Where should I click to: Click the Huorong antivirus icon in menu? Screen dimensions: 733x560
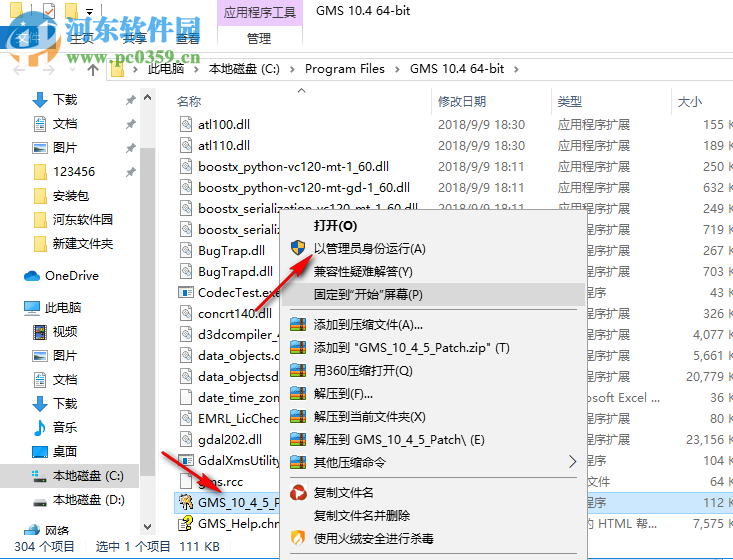coord(298,538)
